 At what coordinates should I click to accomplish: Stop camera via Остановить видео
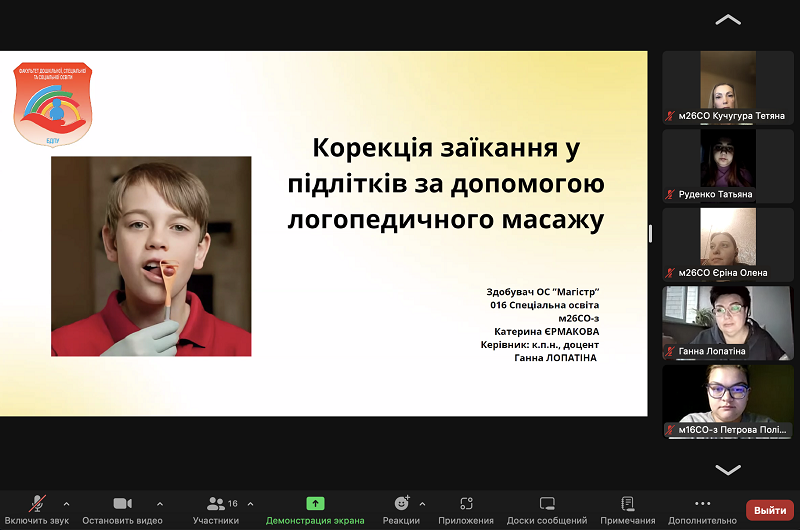122,504
